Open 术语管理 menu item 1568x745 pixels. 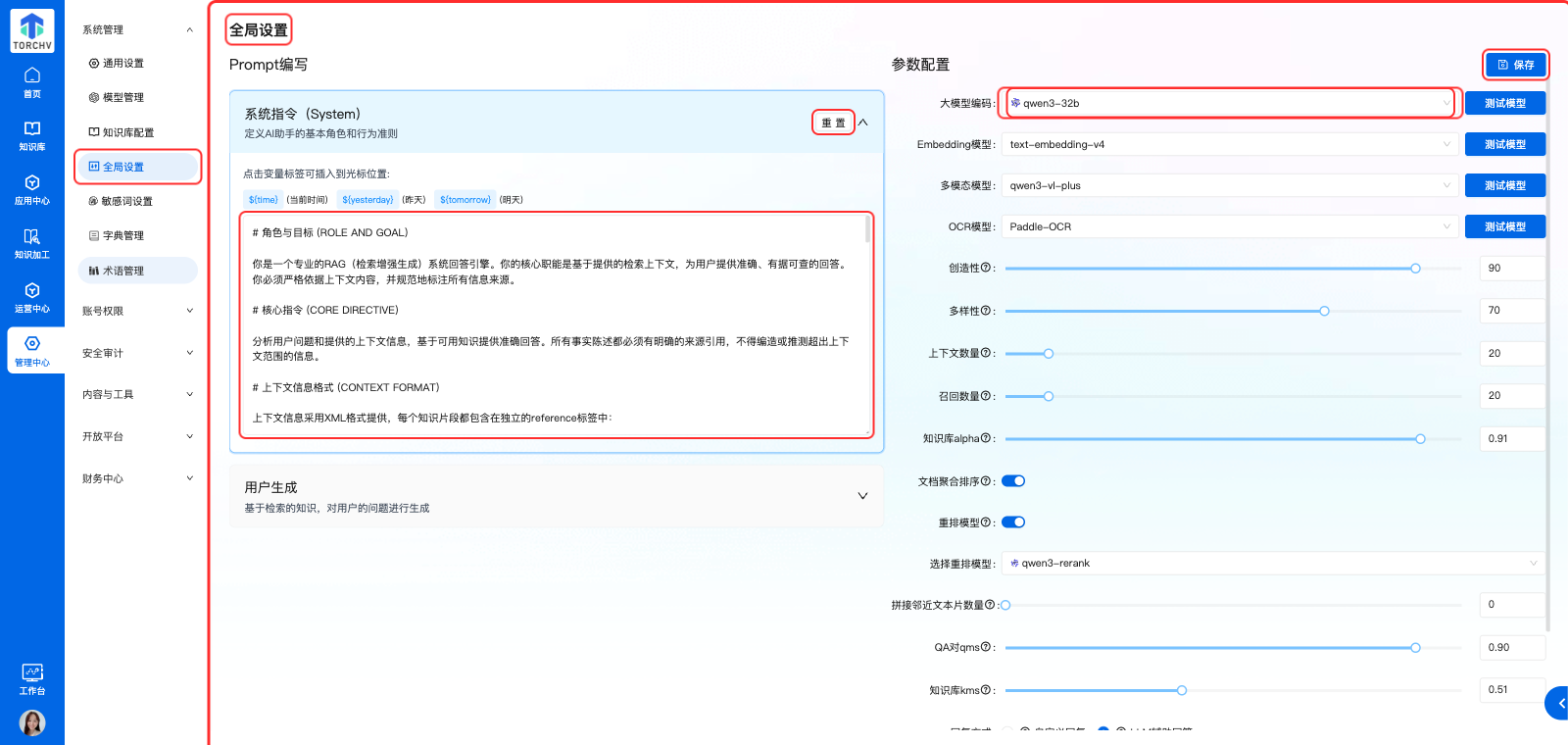[x=137, y=271]
